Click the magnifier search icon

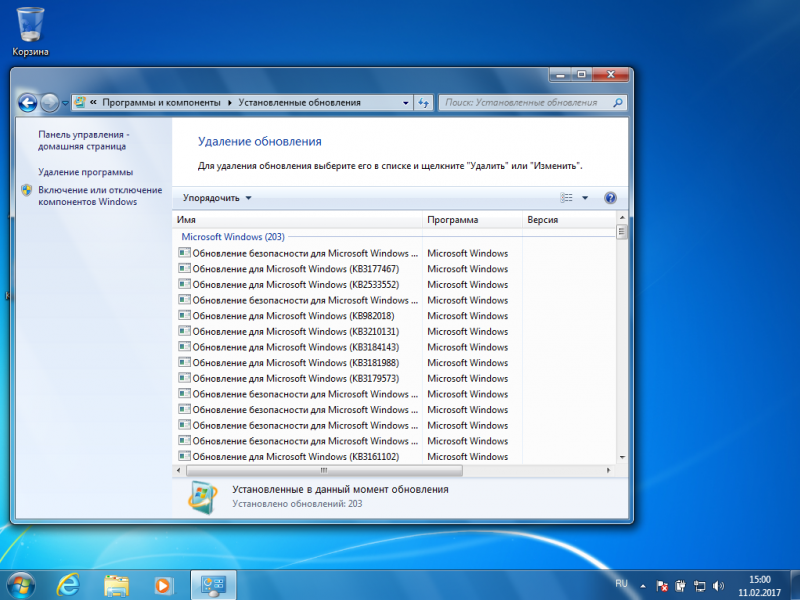coord(618,103)
